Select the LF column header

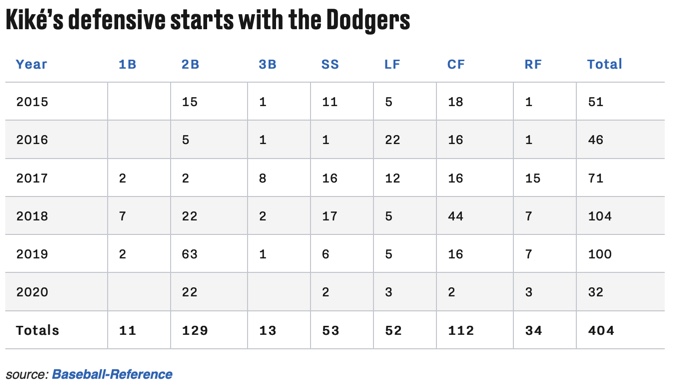coord(392,64)
